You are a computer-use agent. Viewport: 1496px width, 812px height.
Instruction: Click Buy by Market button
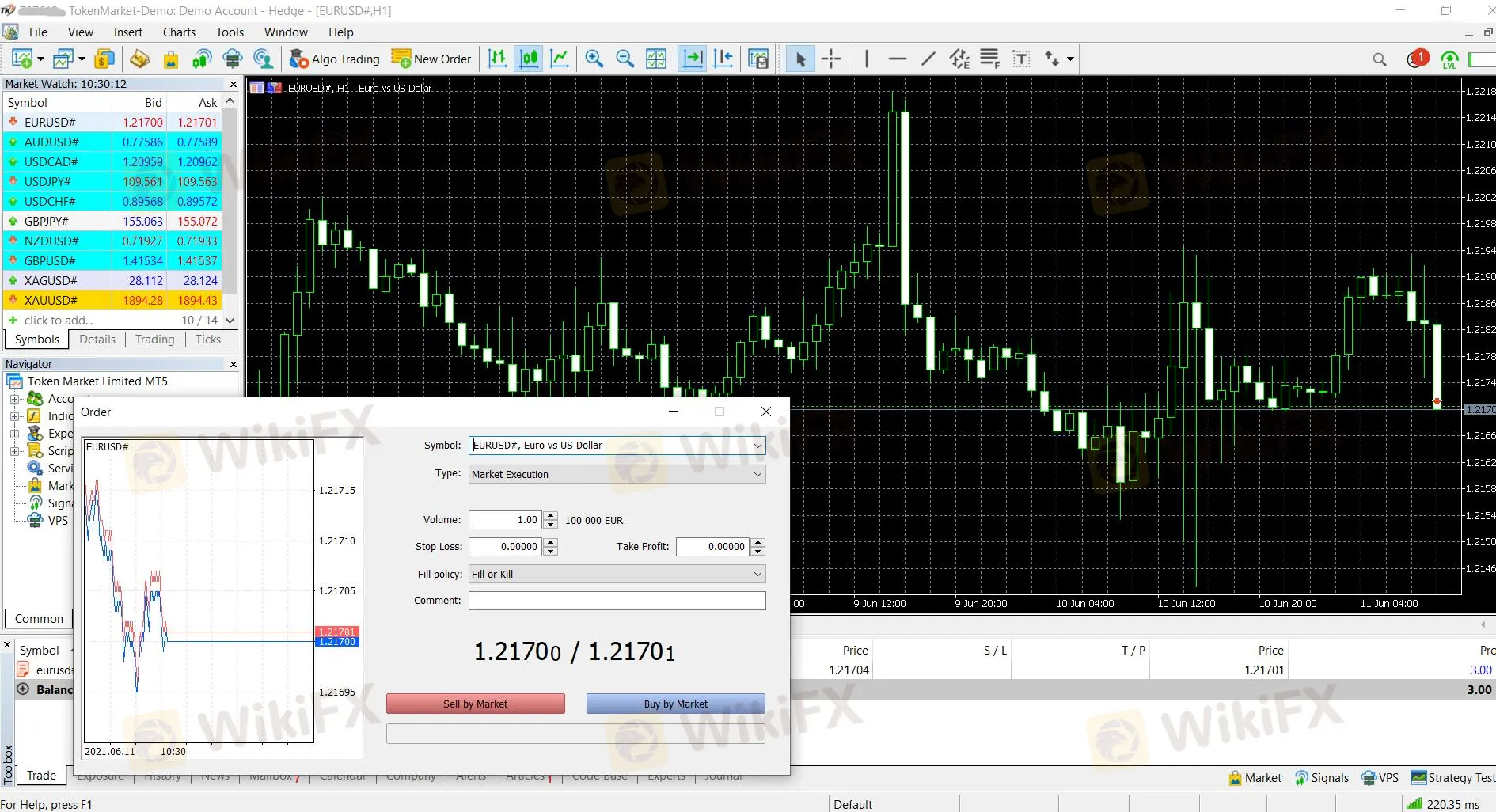pyautogui.click(x=676, y=704)
